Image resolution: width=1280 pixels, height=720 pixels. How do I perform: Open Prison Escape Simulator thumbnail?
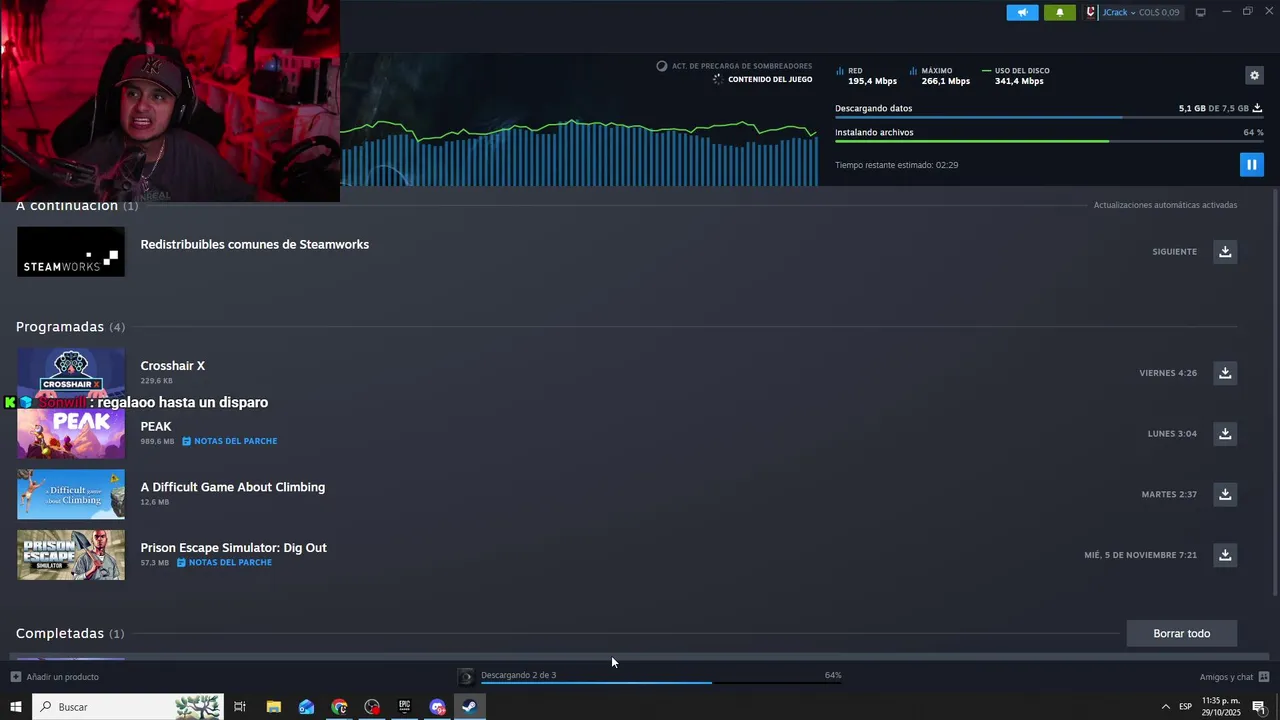point(71,555)
